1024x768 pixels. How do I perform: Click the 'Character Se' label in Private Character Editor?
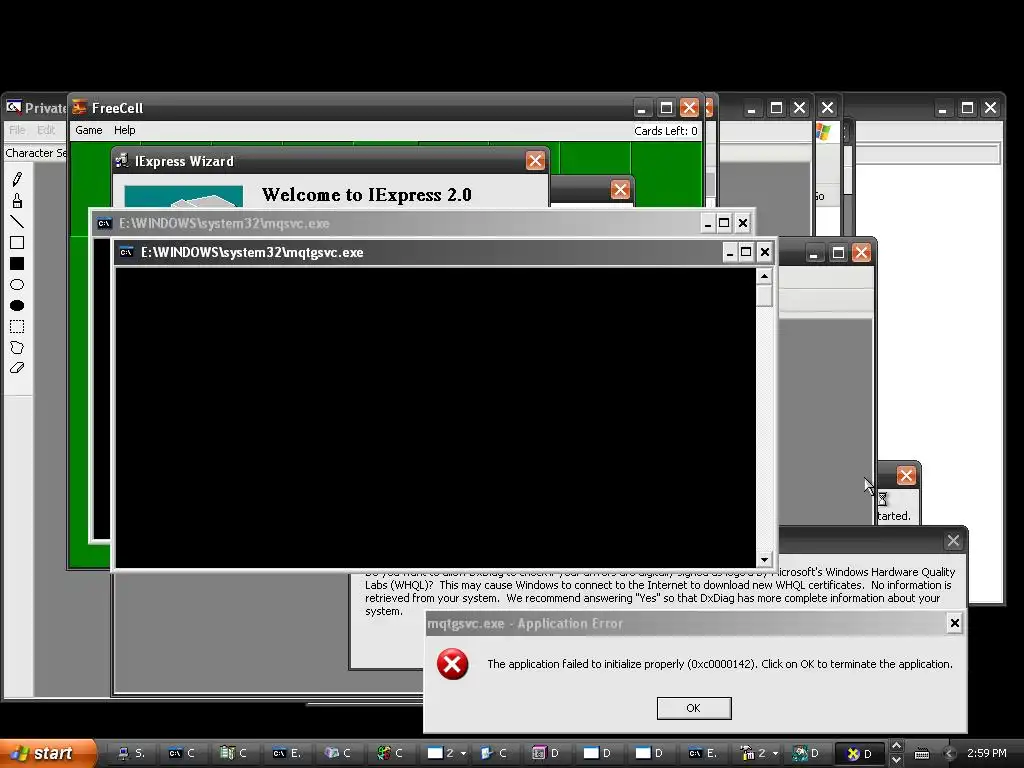(36, 153)
